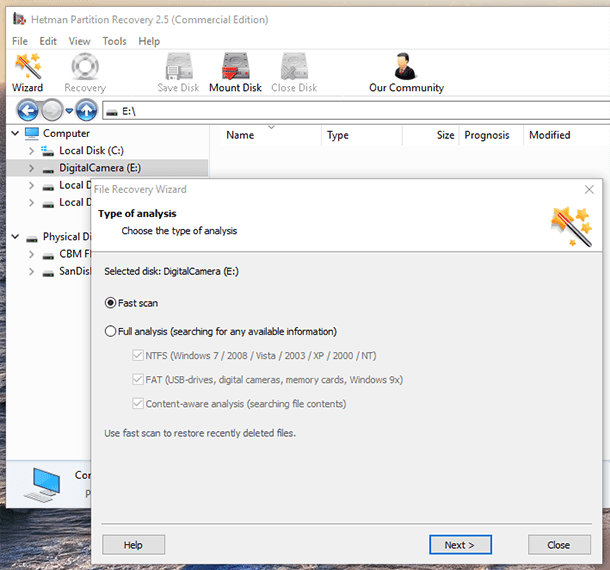Sort by the Size column header
The image size is (610, 570).
tap(431, 135)
